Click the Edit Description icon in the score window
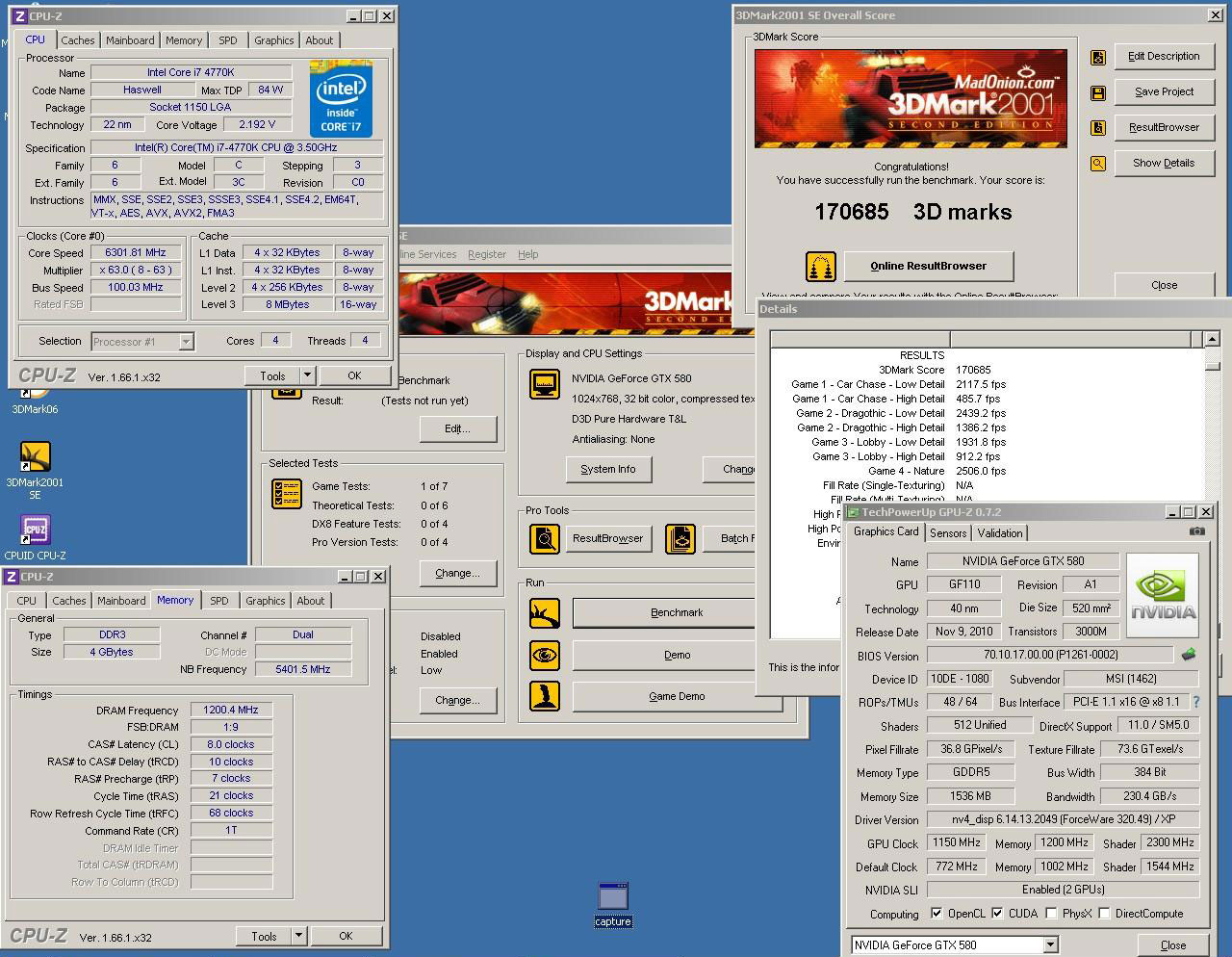1232x957 pixels. tap(1098, 57)
